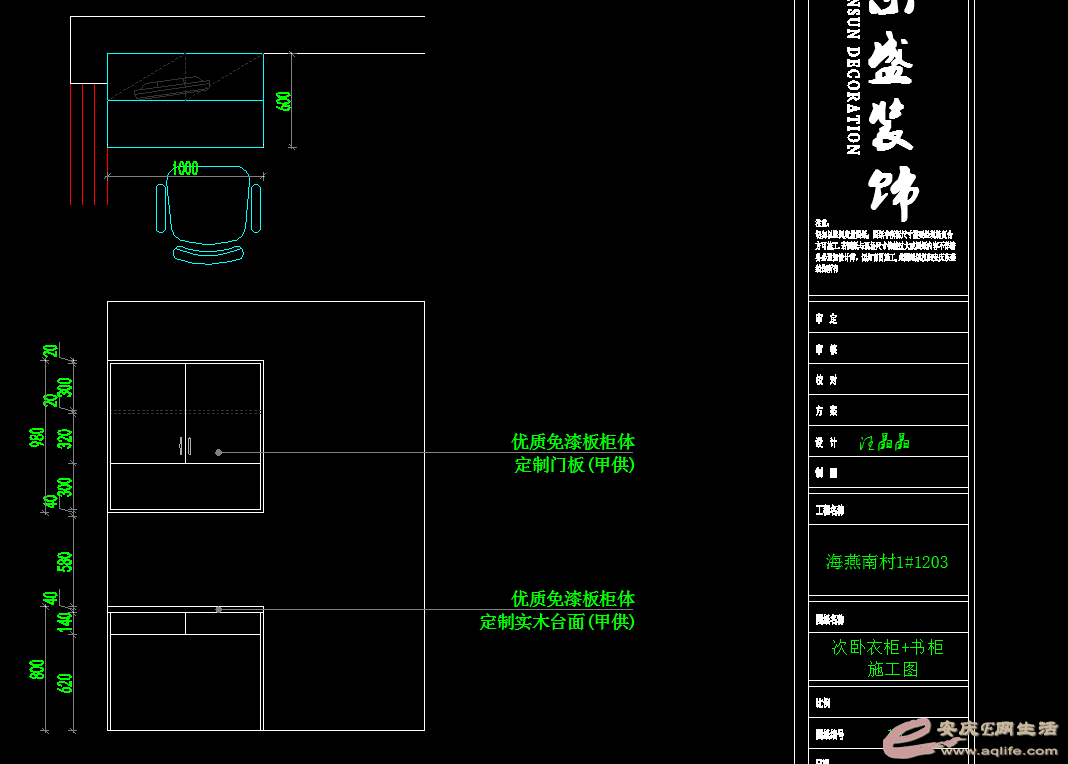This screenshot has height=764, width=1068.
Task: Click the green designer signature 汪晶晶
Action: pyautogui.click(x=884, y=442)
